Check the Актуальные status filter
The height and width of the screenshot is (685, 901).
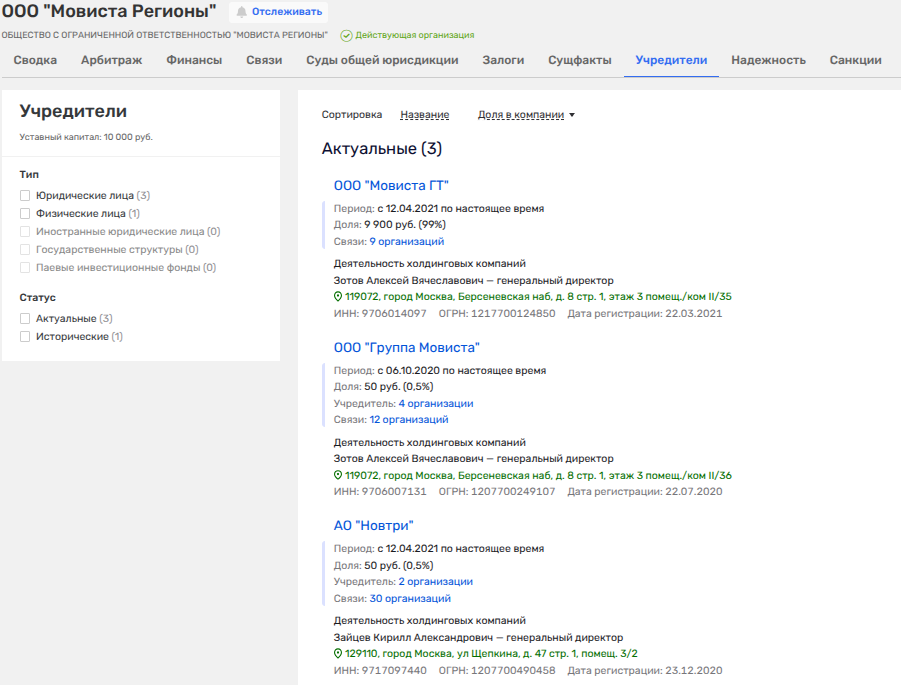(25, 319)
